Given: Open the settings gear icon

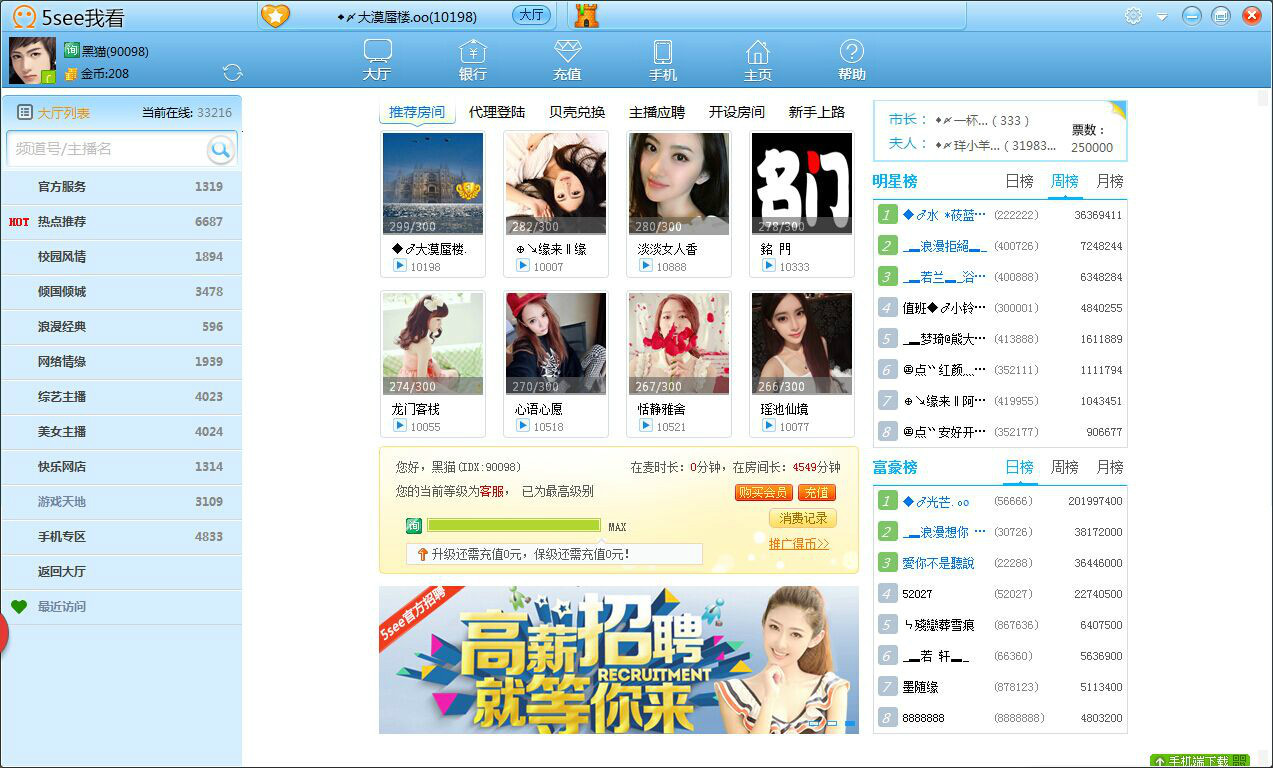Looking at the screenshot, I should (1133, 16).
